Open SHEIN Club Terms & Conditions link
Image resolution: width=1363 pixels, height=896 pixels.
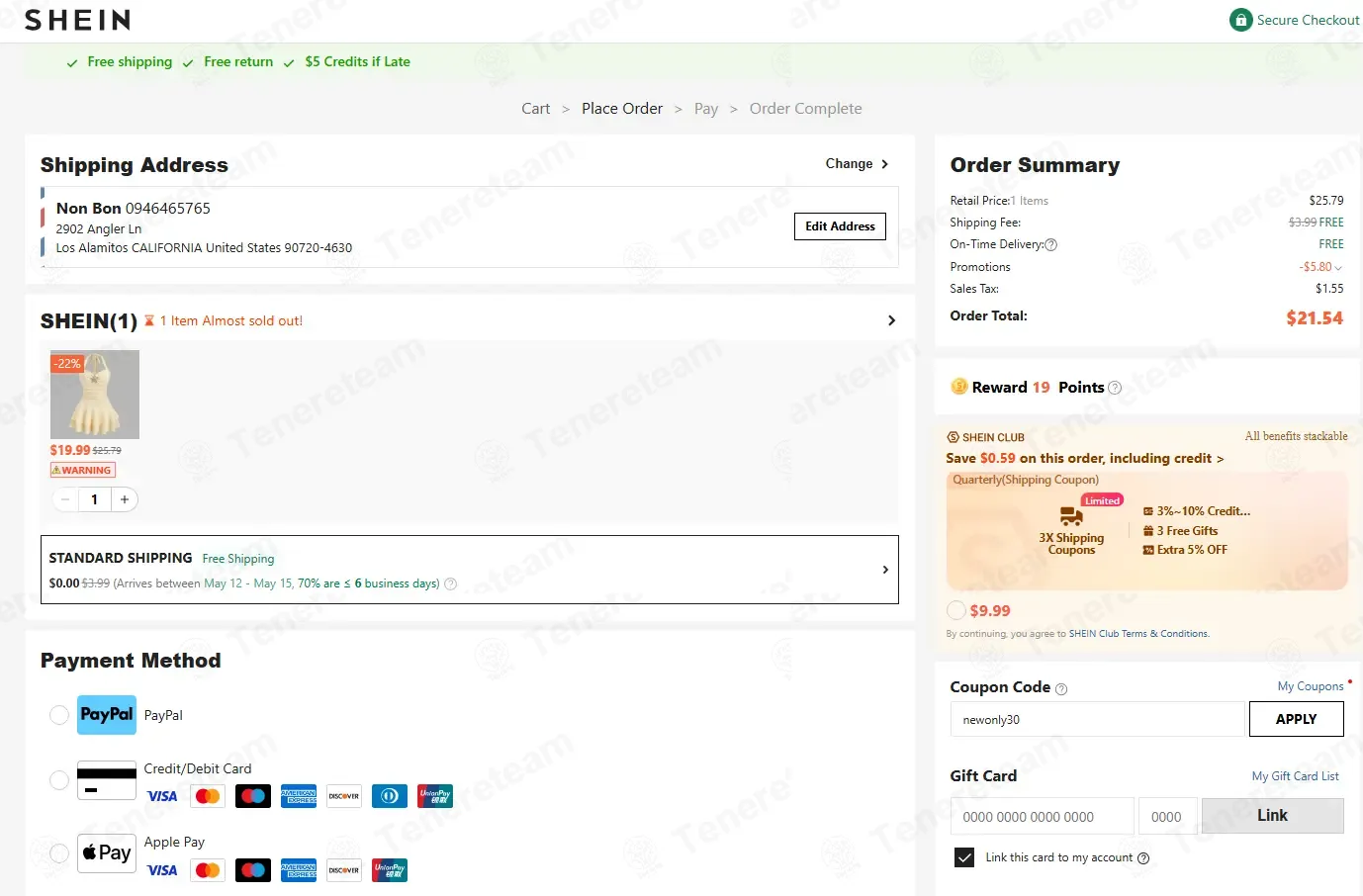coord(1138,634)
